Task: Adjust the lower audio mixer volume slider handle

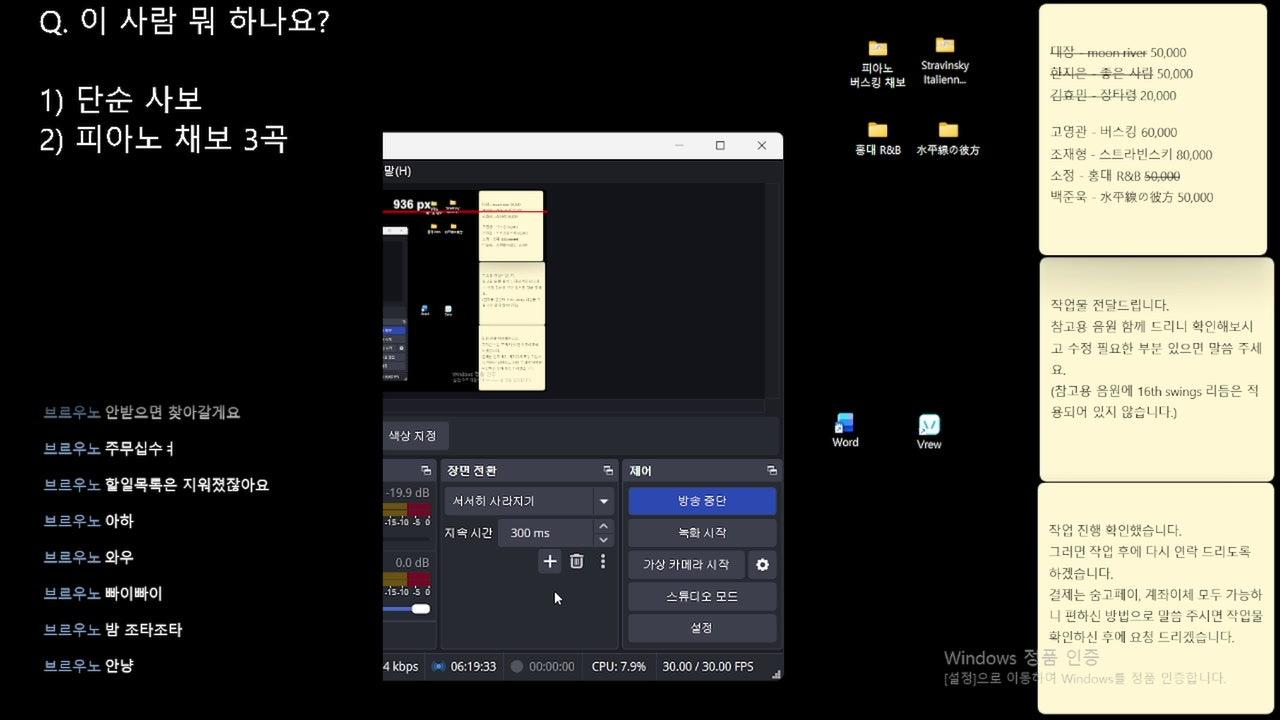Action: pos(421,609)
